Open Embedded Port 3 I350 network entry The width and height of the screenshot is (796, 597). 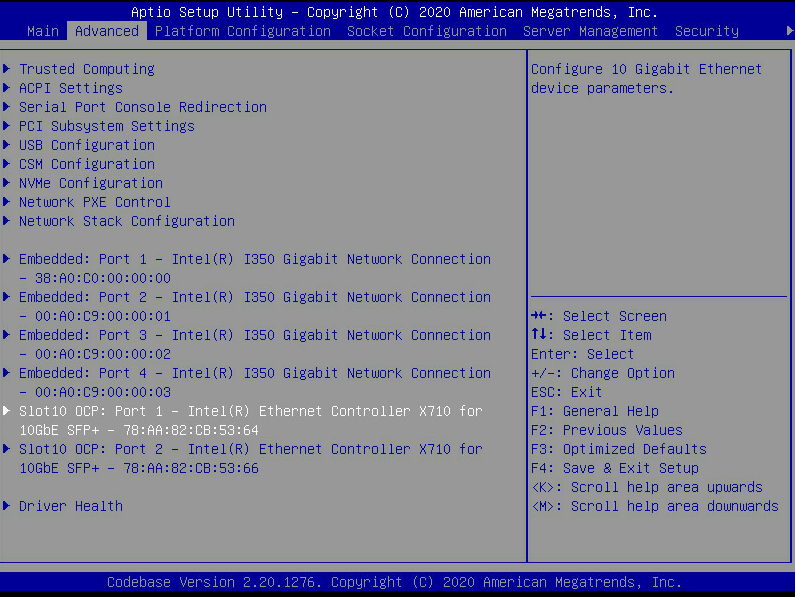click(x=255, y=344)
